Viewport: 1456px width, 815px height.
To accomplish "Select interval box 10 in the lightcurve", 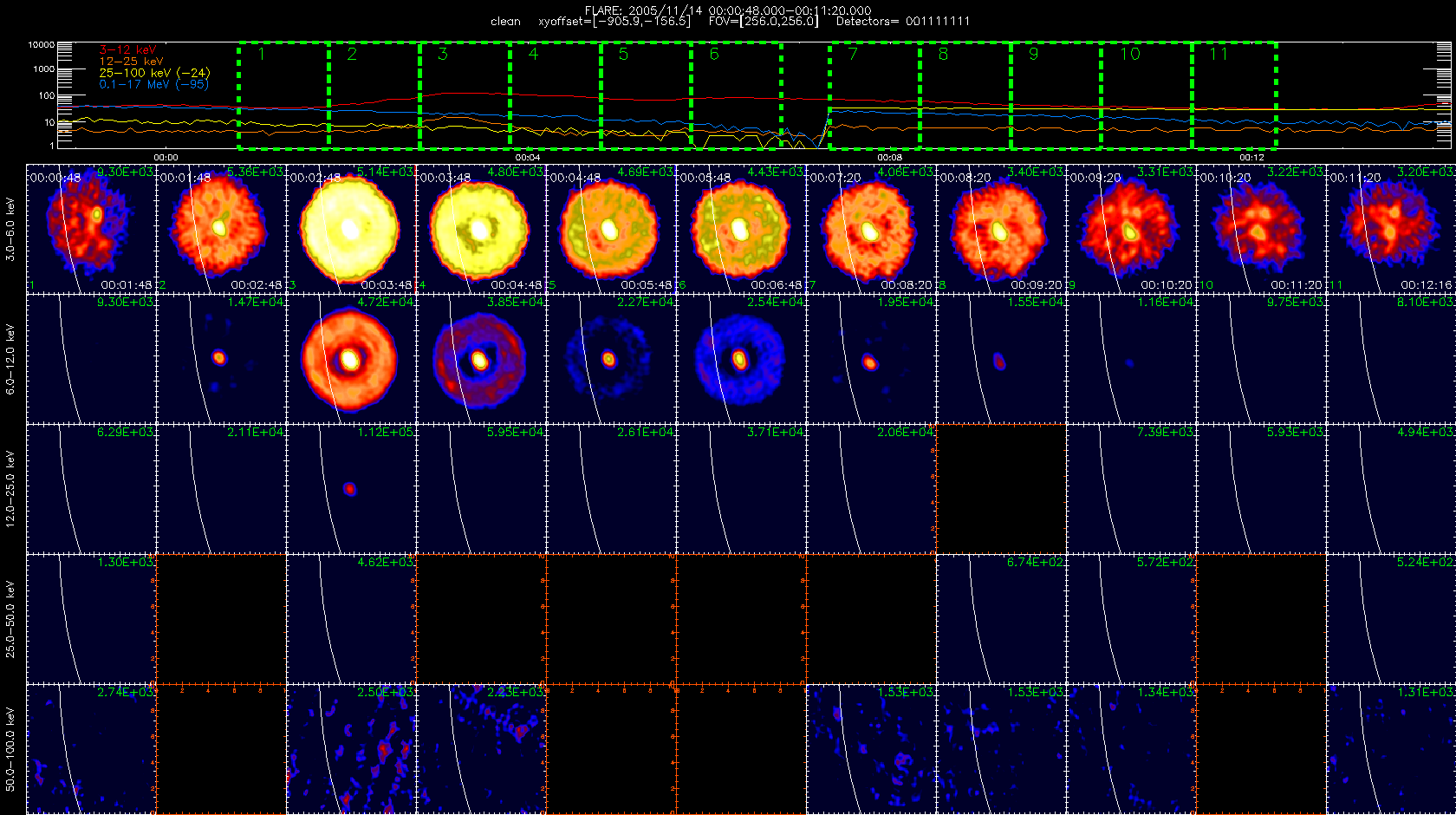I will 1147,94.
